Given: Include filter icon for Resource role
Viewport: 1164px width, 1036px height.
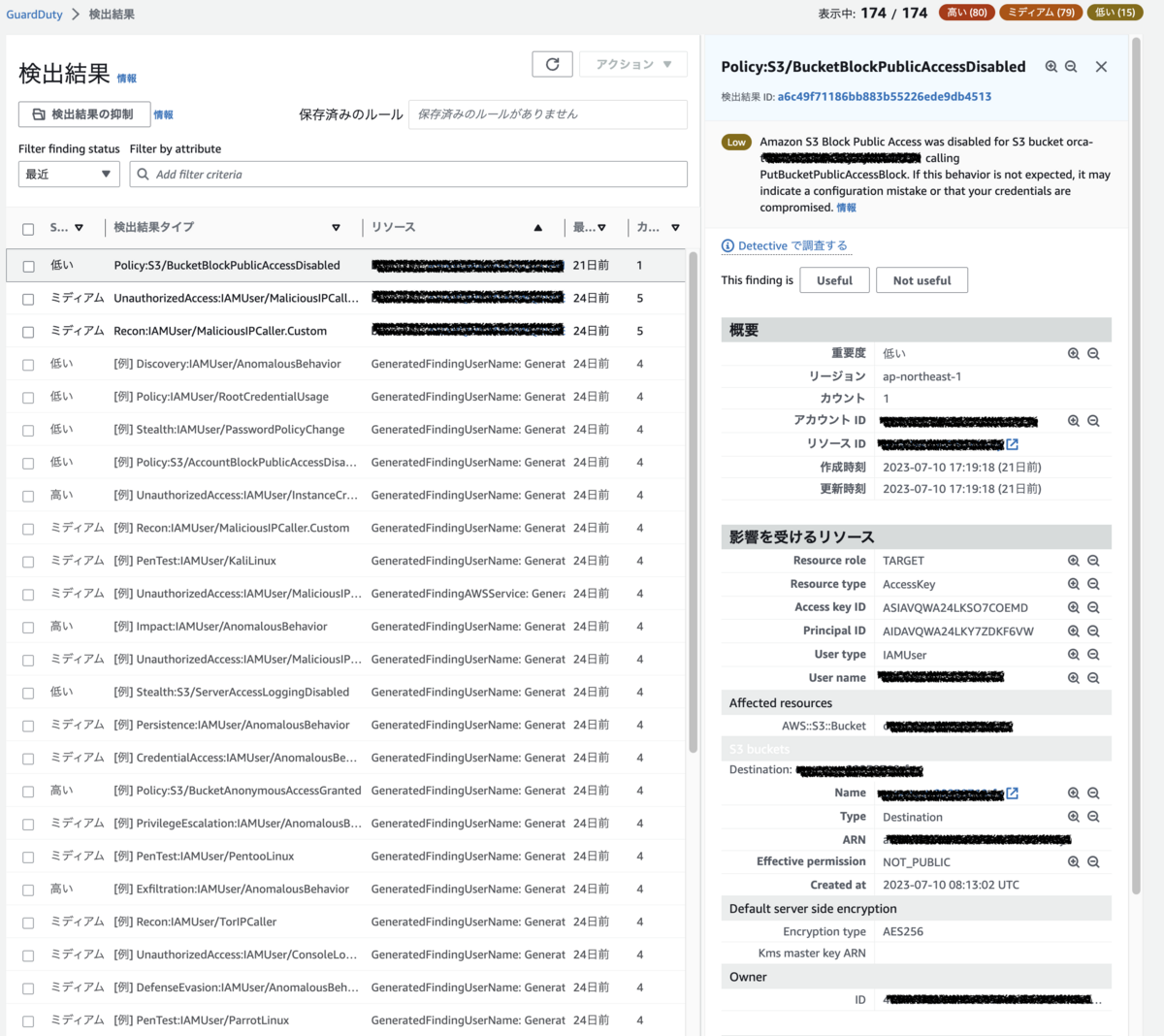Looking at the screenshot, I should (x=1074, y=561).
